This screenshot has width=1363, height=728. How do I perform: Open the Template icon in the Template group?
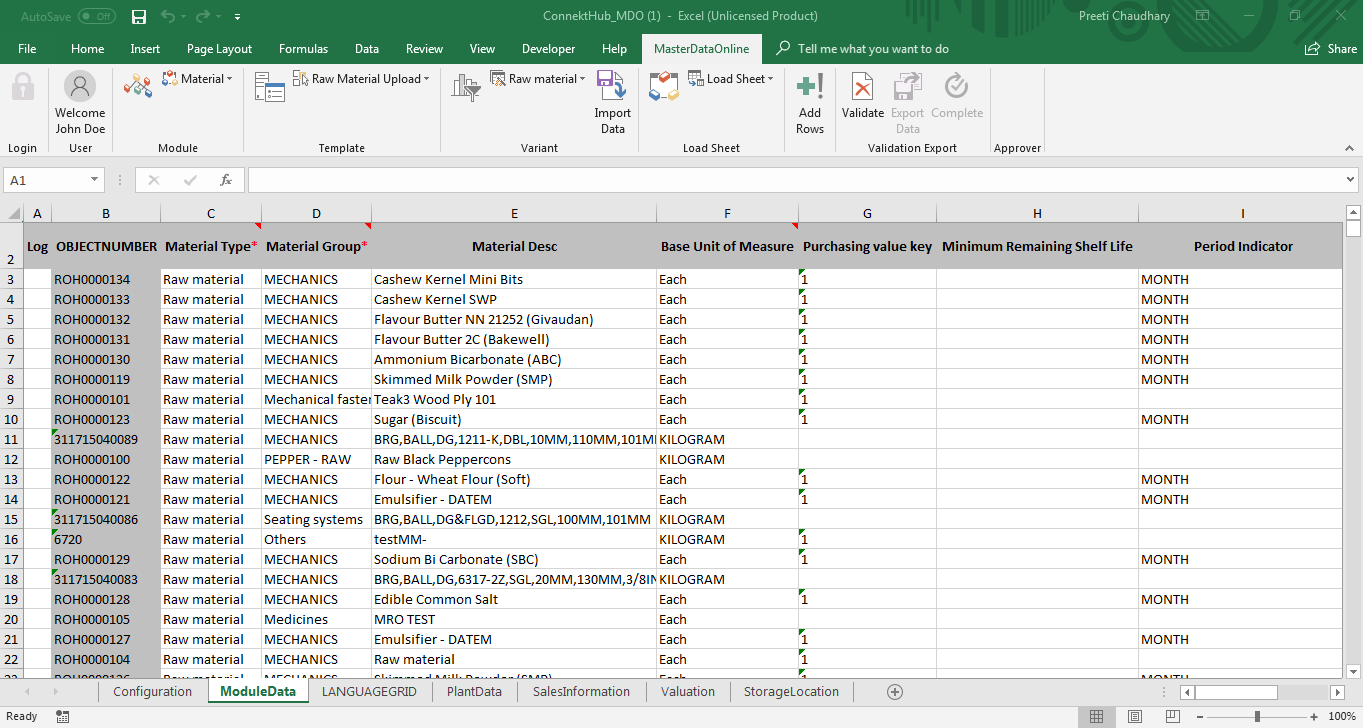pos(269,87)
